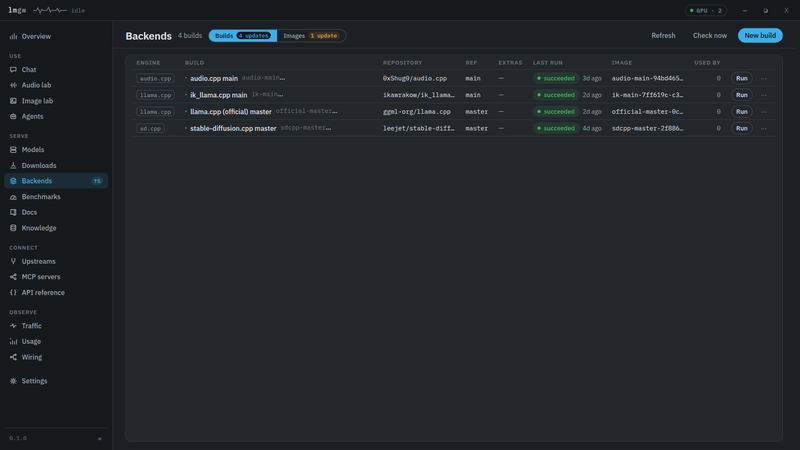Switch to the Builds tab
800x450 pixels.
[243, 36]
